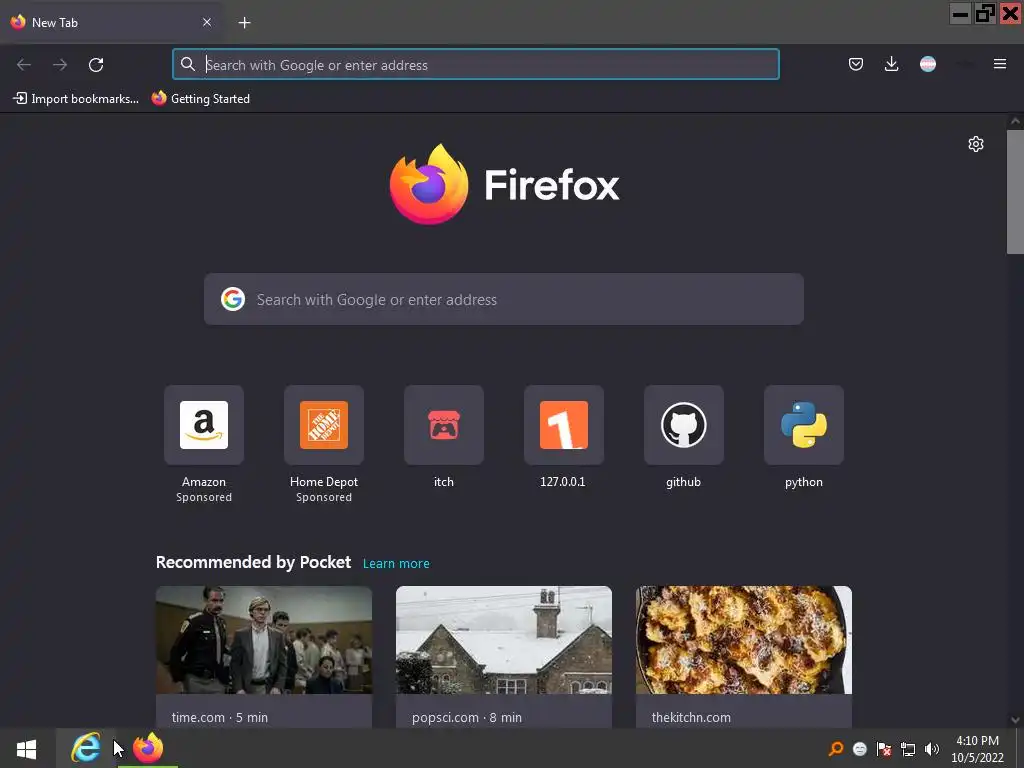Click the round gray tray icon
Viewport: 1024px width, 768px height.
click(x=860, y=749)
